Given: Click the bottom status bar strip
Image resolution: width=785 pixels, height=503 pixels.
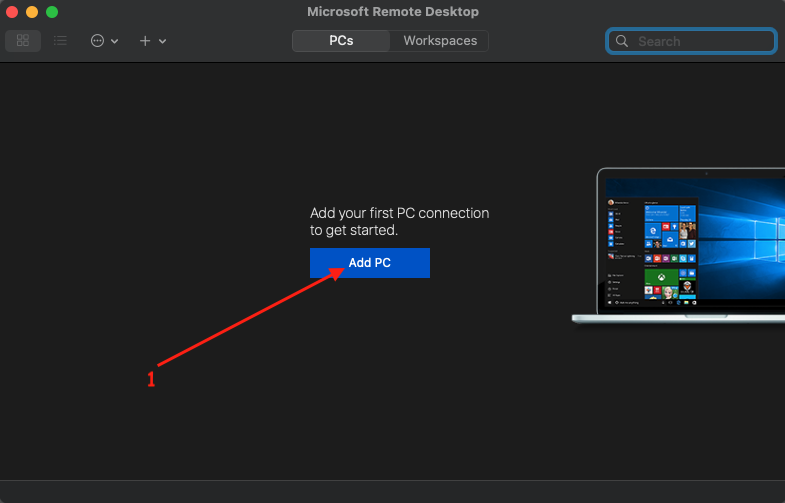Looking at the screenshot, I should pos(392,493).
